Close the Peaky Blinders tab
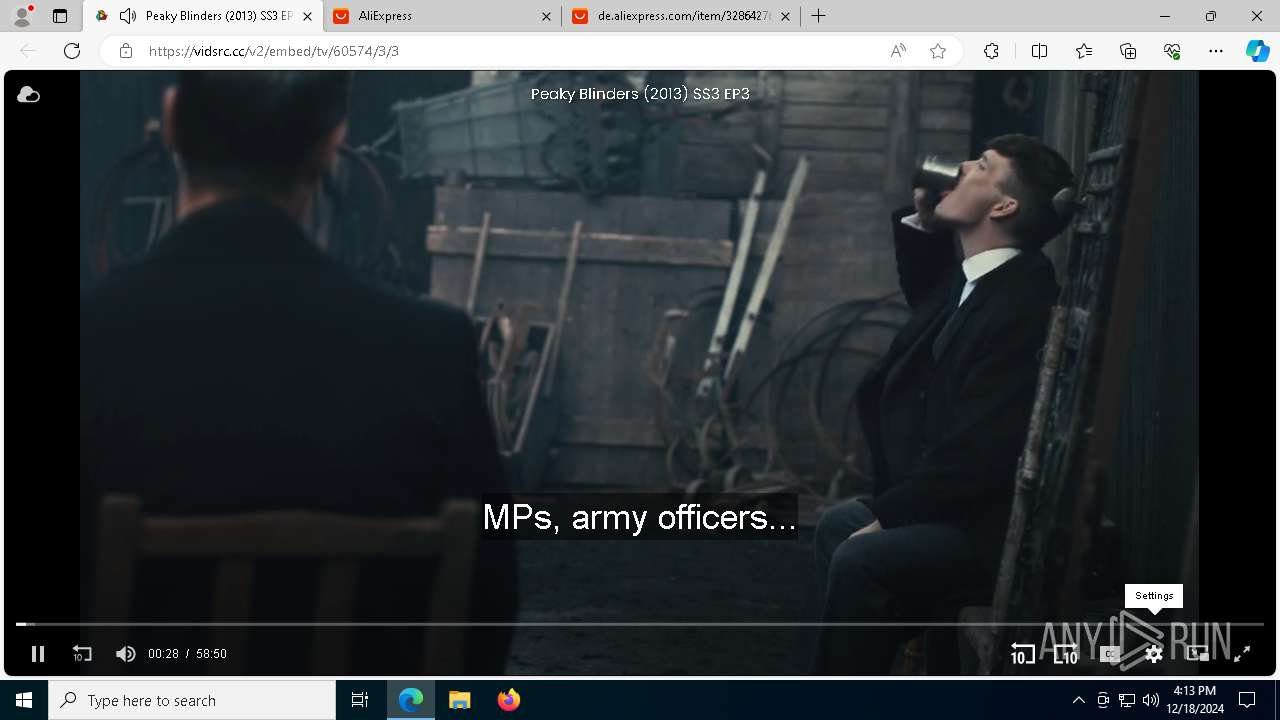 [308, 16]
